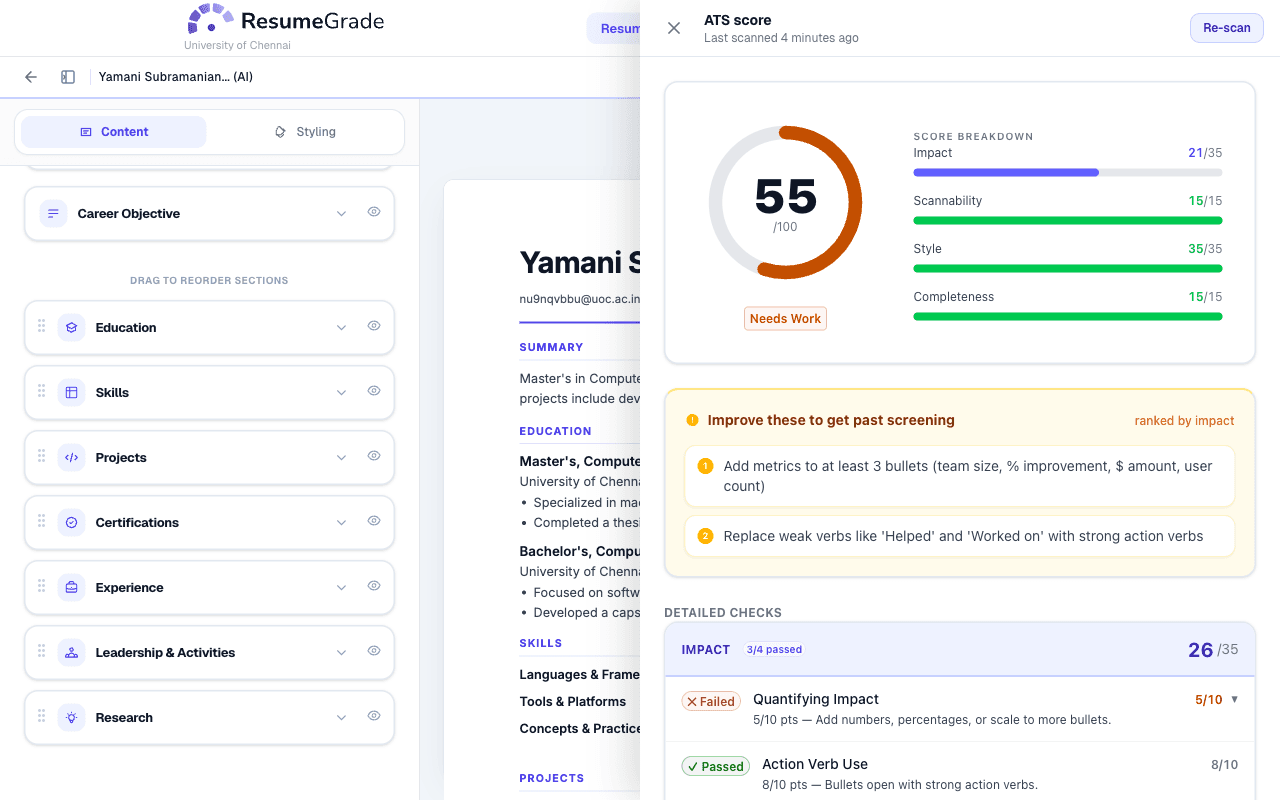Click University of Chennai under logo

[238, 46]
